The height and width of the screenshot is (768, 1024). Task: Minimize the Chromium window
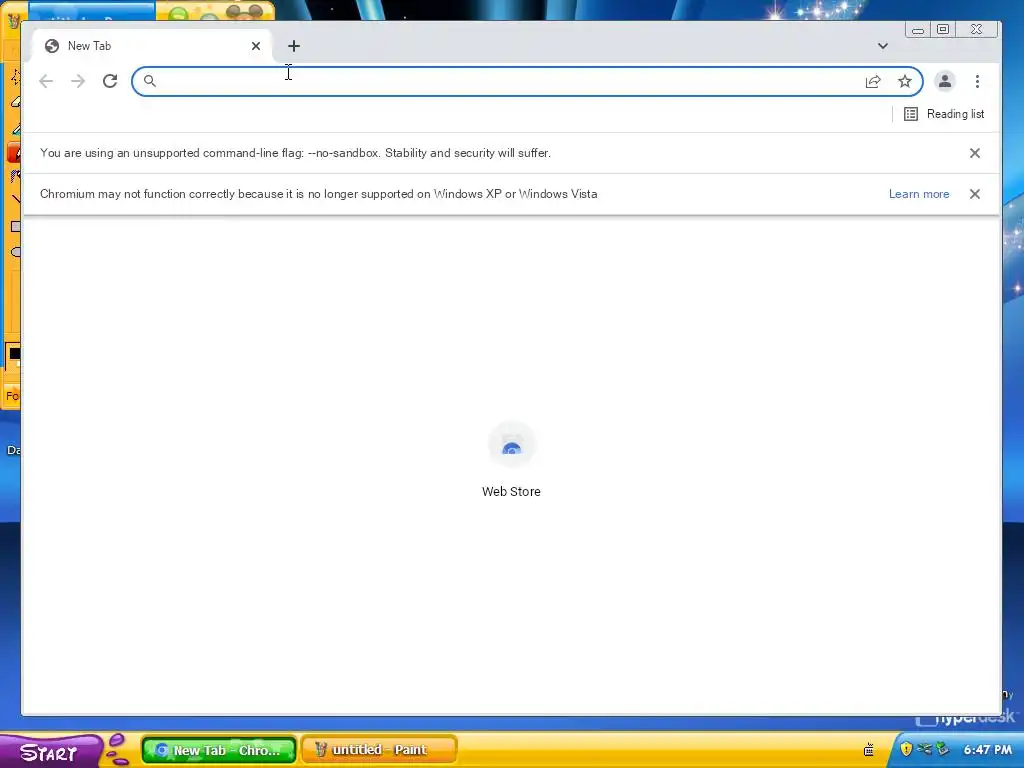pos(918,29)
